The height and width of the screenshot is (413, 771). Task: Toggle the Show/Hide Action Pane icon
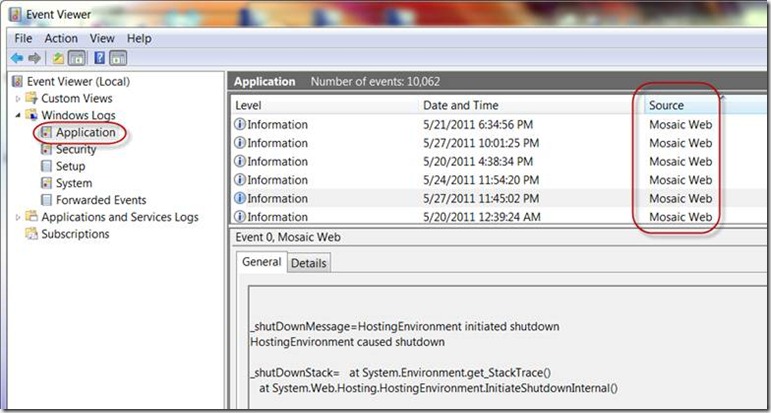(117, 58)
